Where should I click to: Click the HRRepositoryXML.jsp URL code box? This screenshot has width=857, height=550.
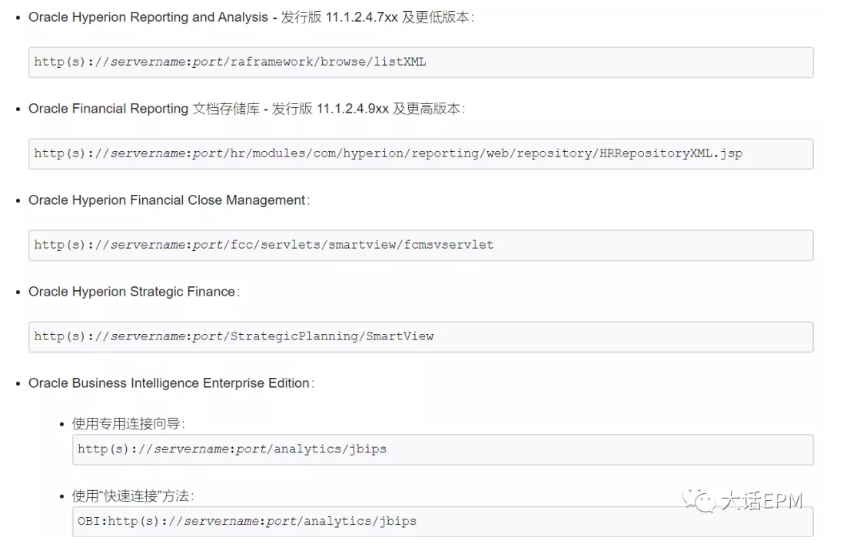click(x=420, y=154)
